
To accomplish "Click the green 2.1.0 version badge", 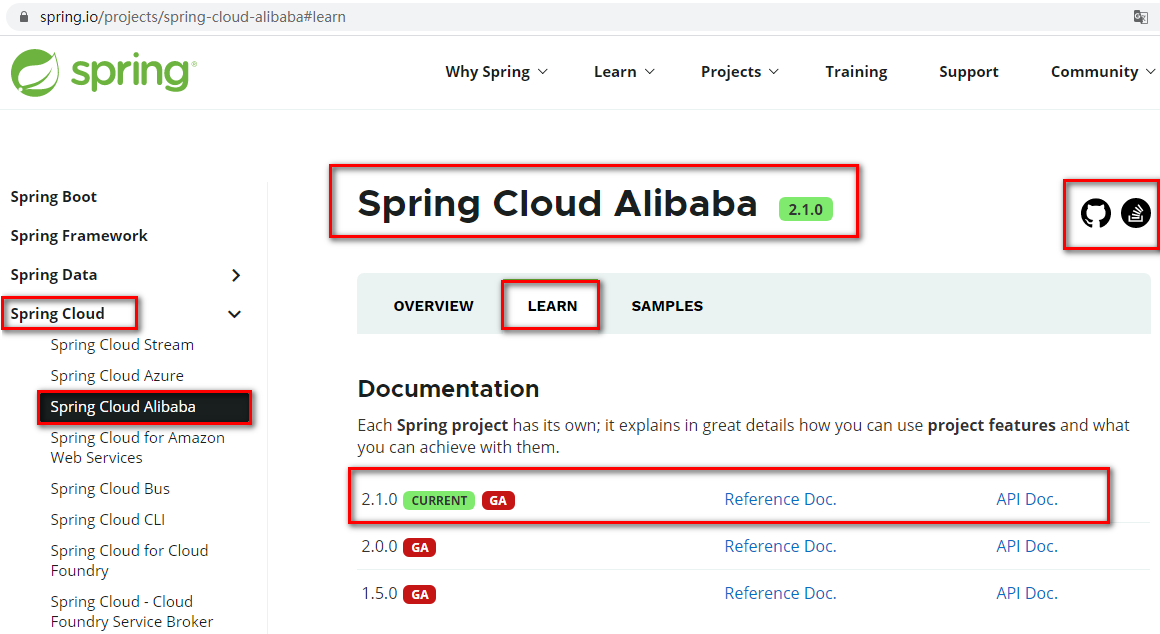I will pyautogui.click(x=806, y=209).
